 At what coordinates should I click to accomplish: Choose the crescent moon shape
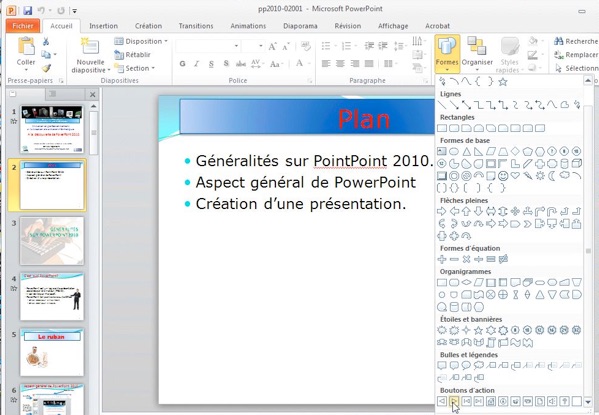click(x=552, y=176)
